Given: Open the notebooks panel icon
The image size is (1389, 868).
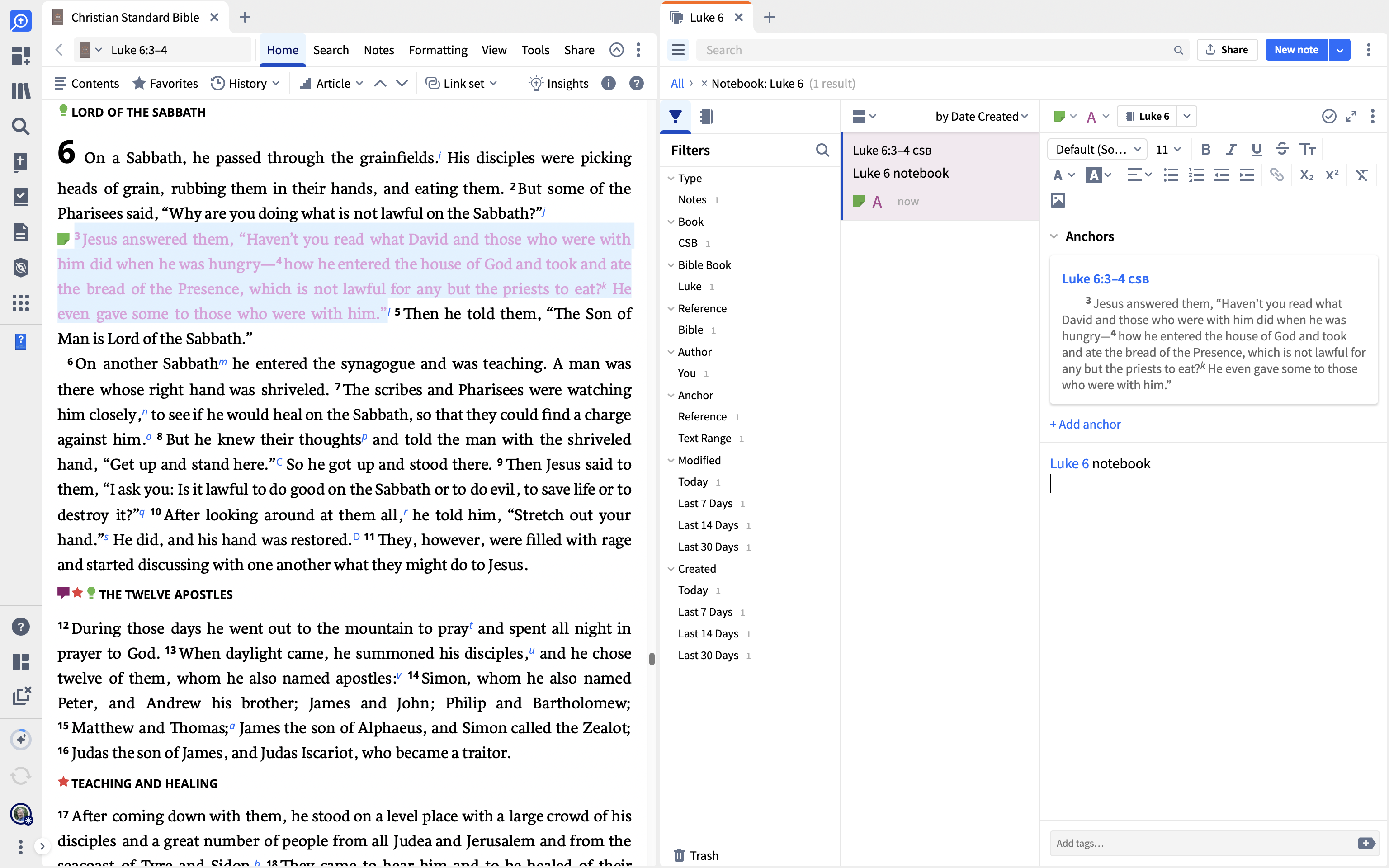Looking at the screenshot, I should [x=706, y=117].
